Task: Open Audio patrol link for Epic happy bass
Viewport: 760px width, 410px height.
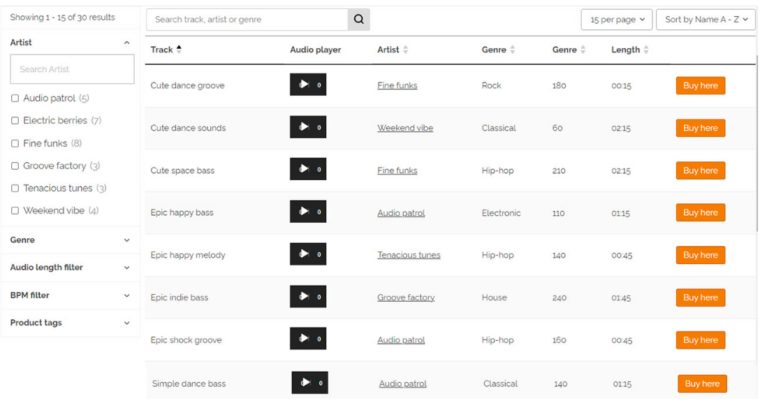Action: pos(401,213)
